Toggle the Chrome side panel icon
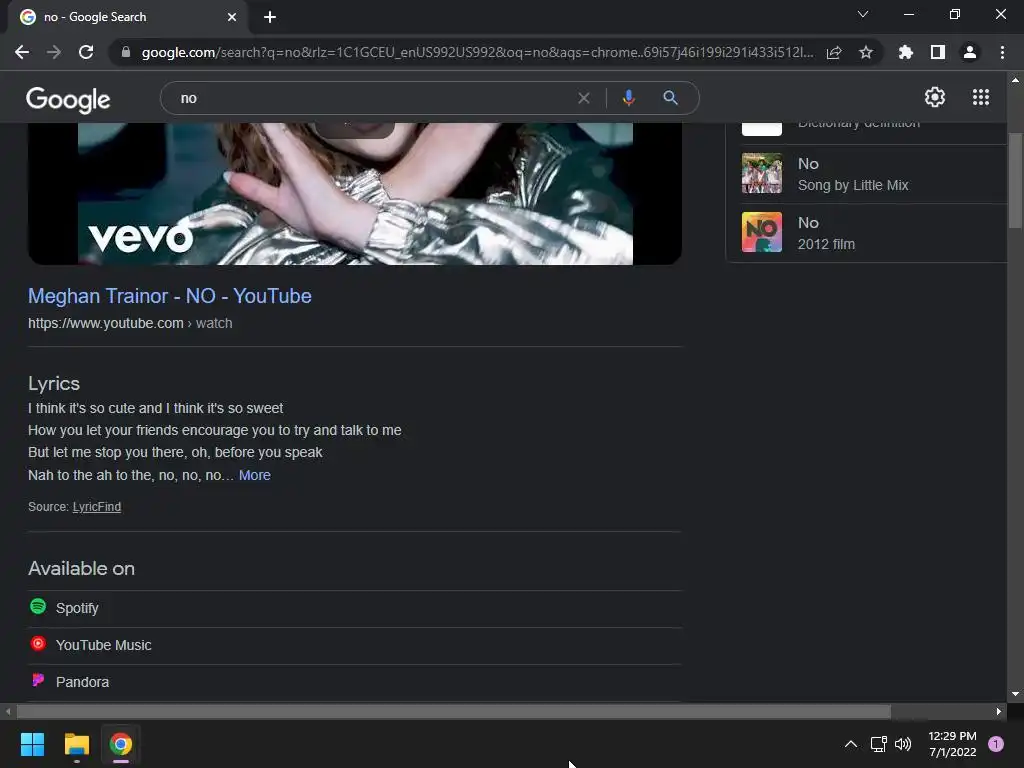This screenshot has height=768, width=1024. pos(938,52)
